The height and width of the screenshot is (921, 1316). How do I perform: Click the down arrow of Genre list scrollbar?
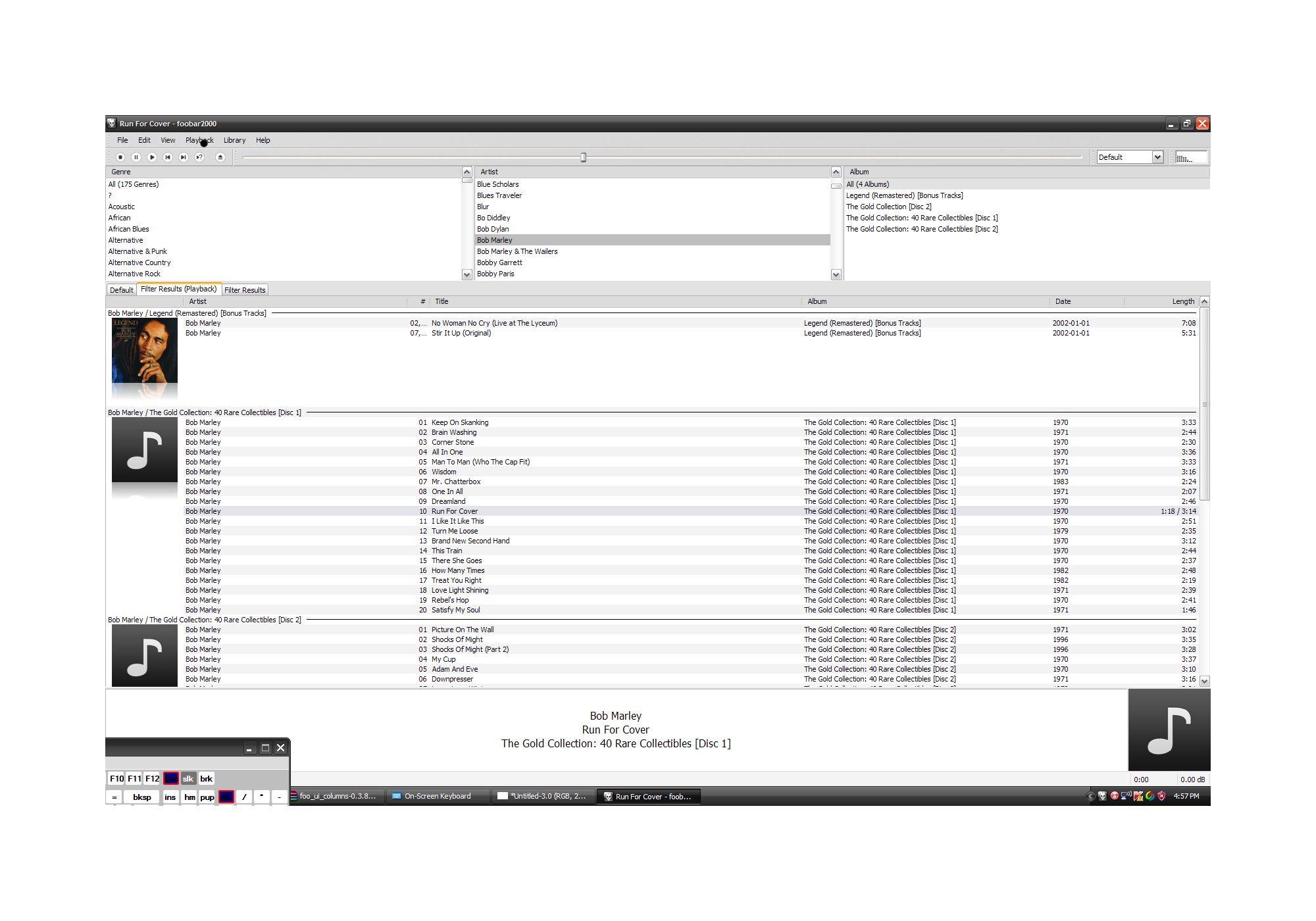(x=467, y=274)
